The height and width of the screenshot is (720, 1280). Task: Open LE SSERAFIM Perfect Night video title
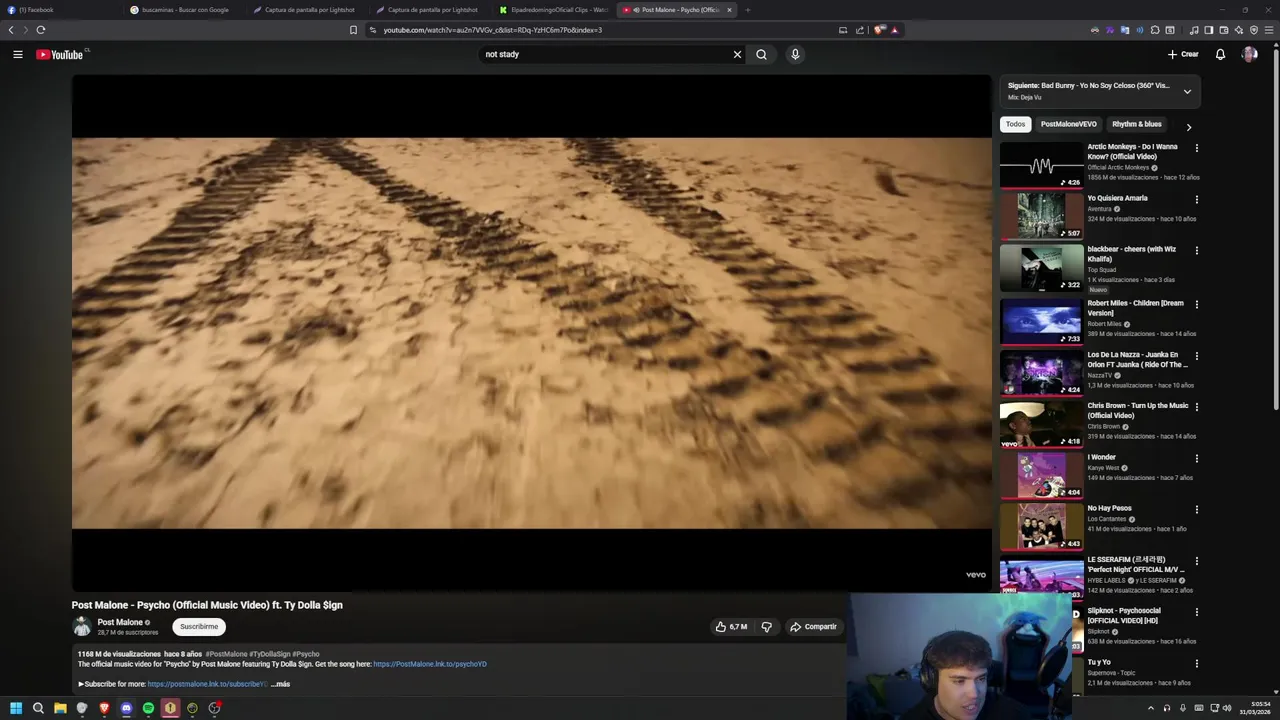click(1135, 564)
